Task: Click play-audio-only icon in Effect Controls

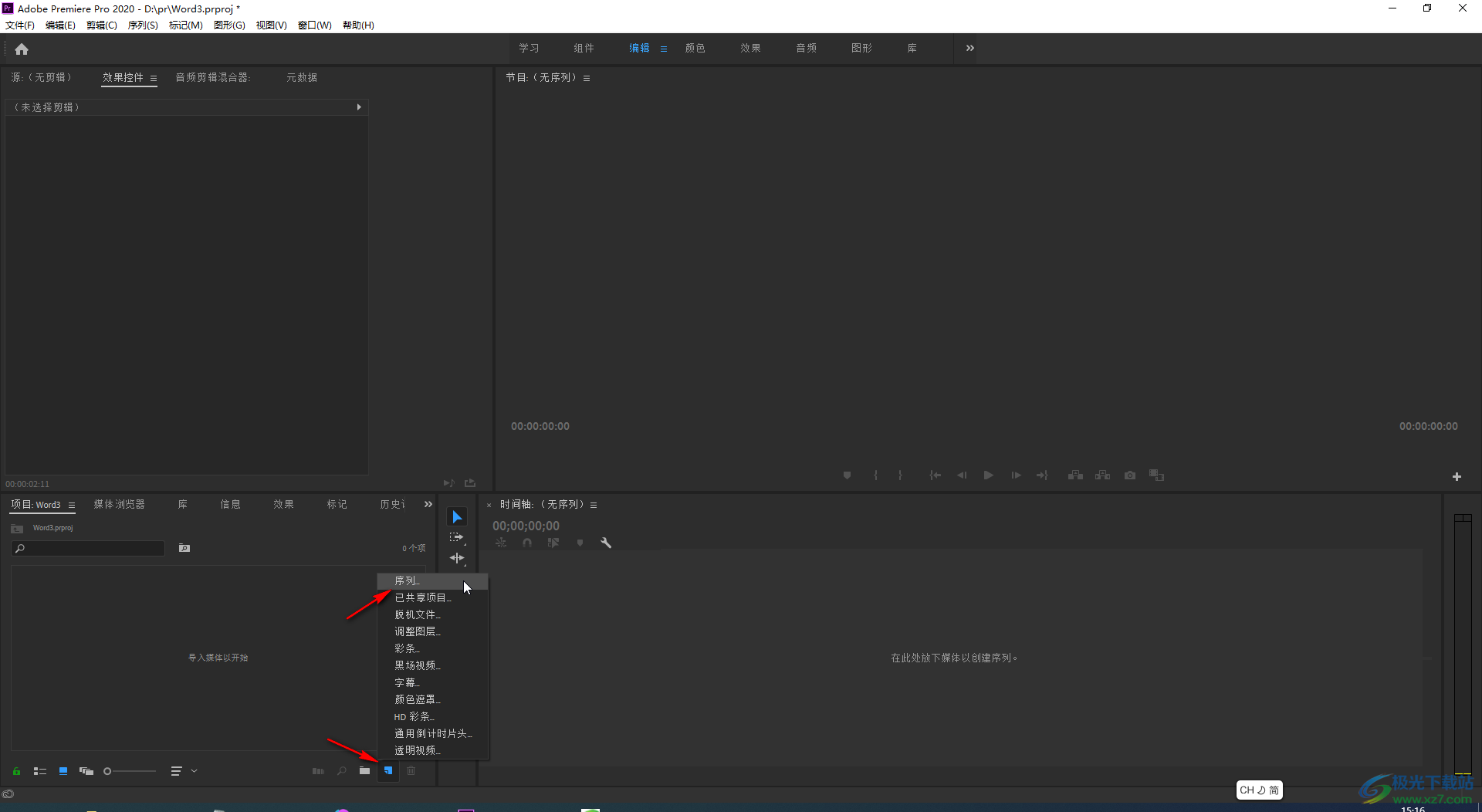Action: coord(448,483)
